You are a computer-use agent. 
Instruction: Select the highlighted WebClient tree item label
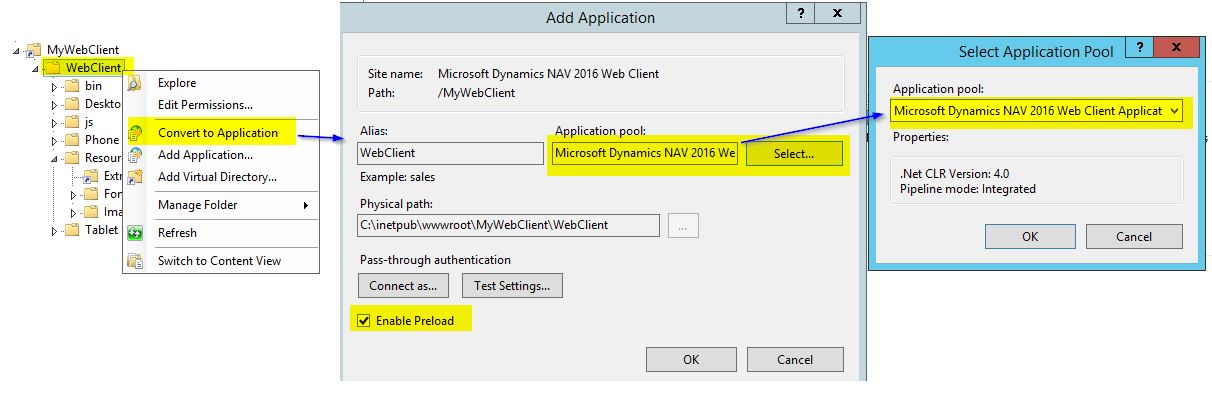tap(94, 67)
